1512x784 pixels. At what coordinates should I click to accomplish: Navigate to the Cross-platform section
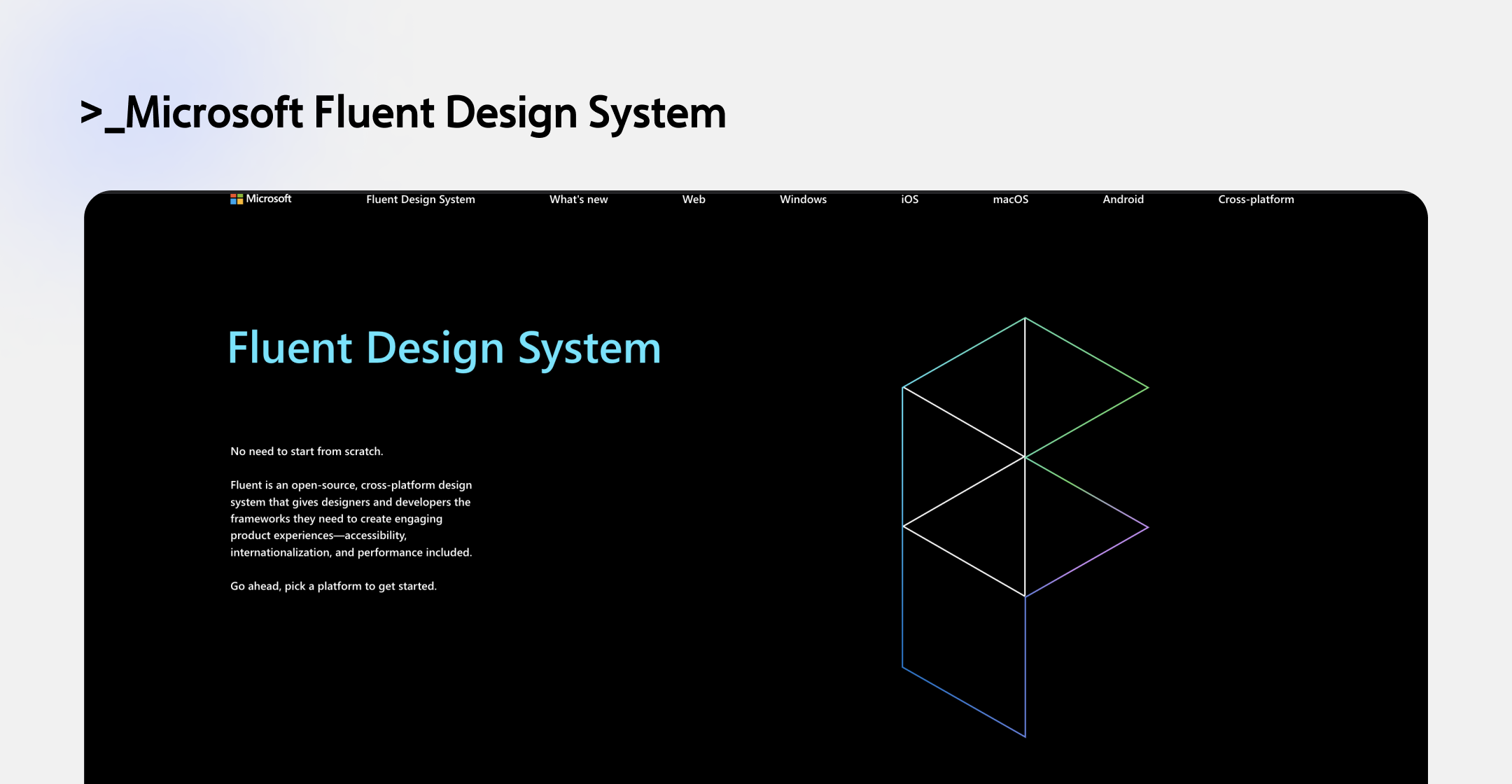coord(1256,199)
